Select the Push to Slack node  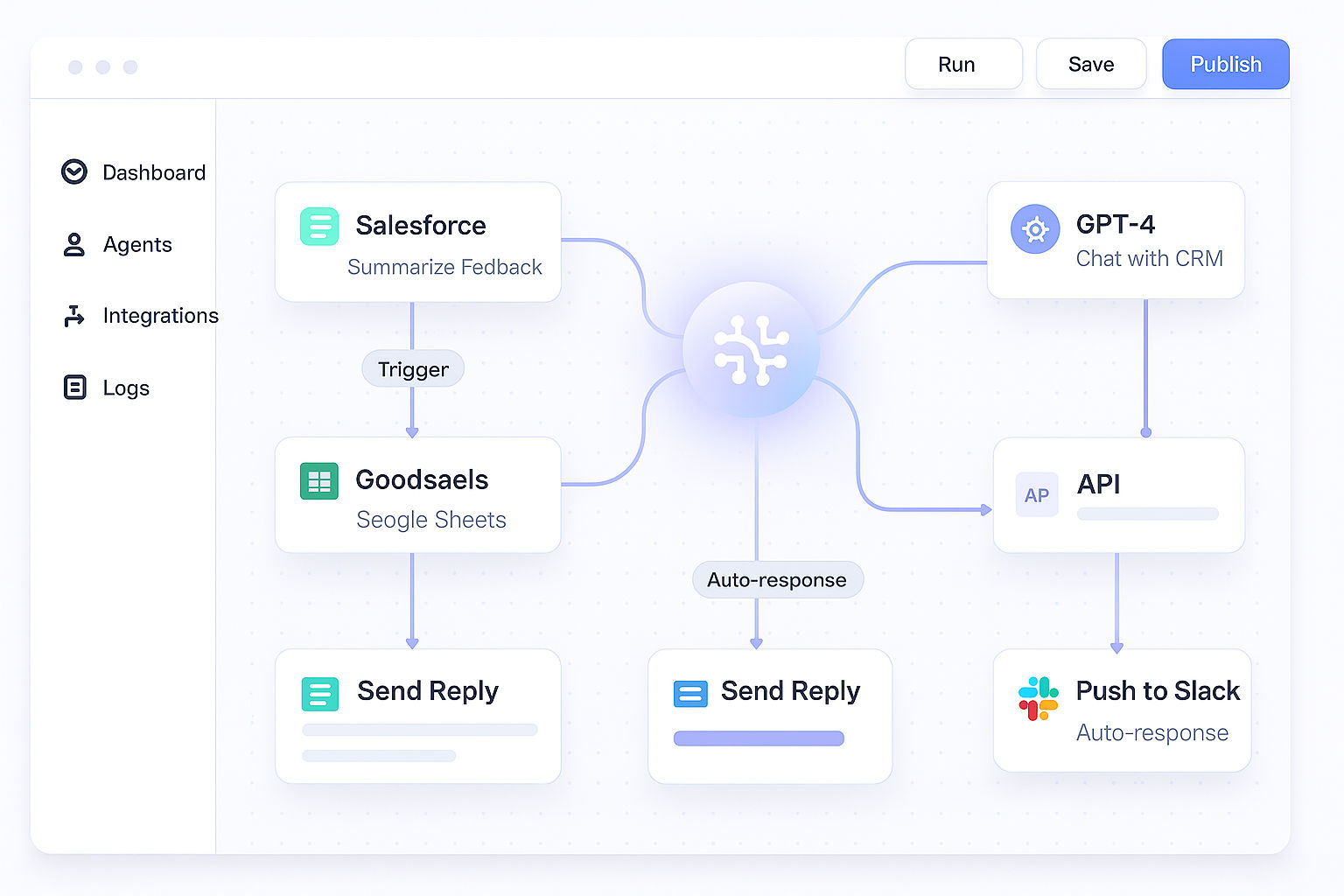coord(1123,710)
